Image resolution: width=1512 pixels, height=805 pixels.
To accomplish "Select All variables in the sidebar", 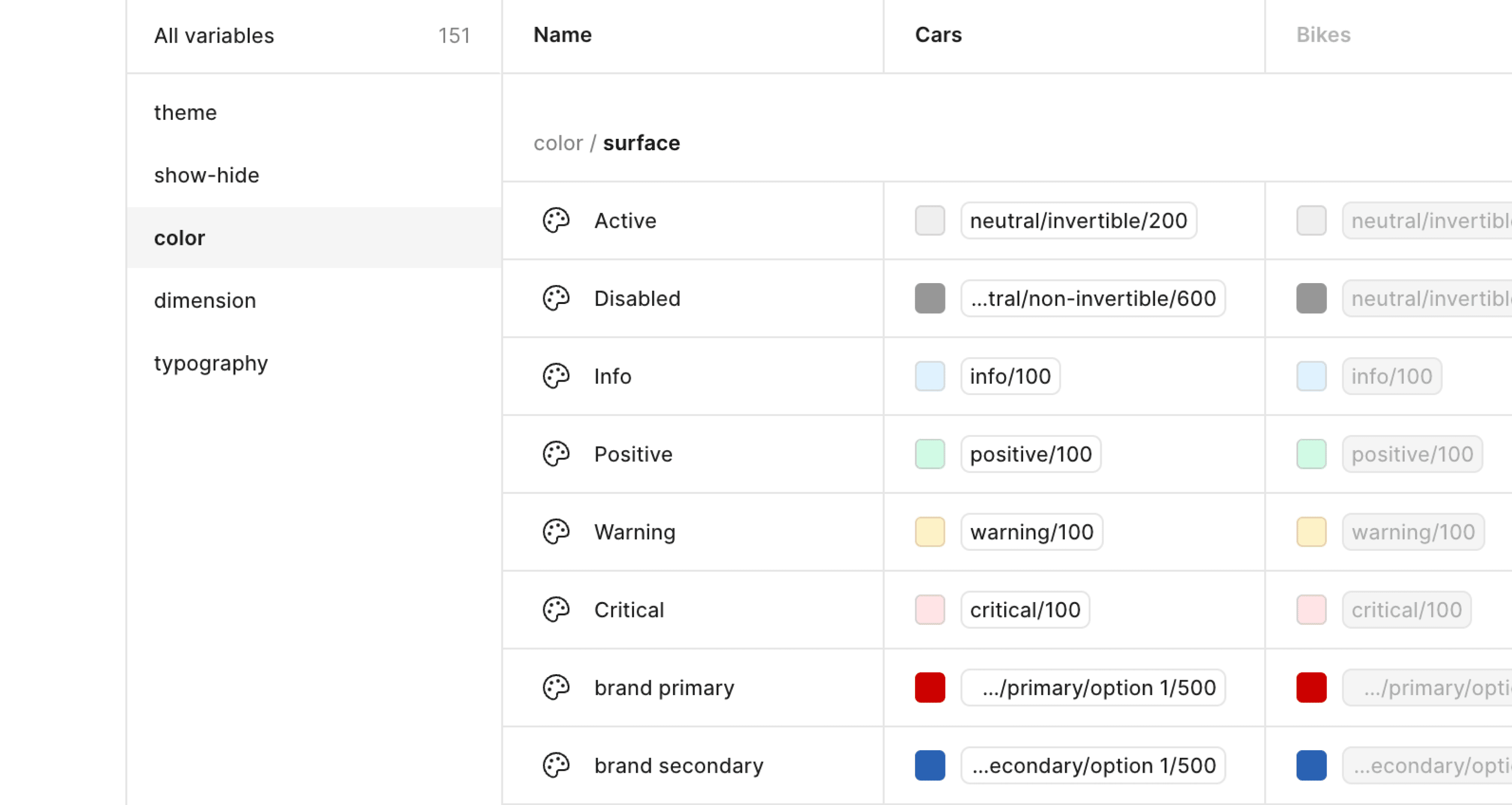I will [214, 36].
